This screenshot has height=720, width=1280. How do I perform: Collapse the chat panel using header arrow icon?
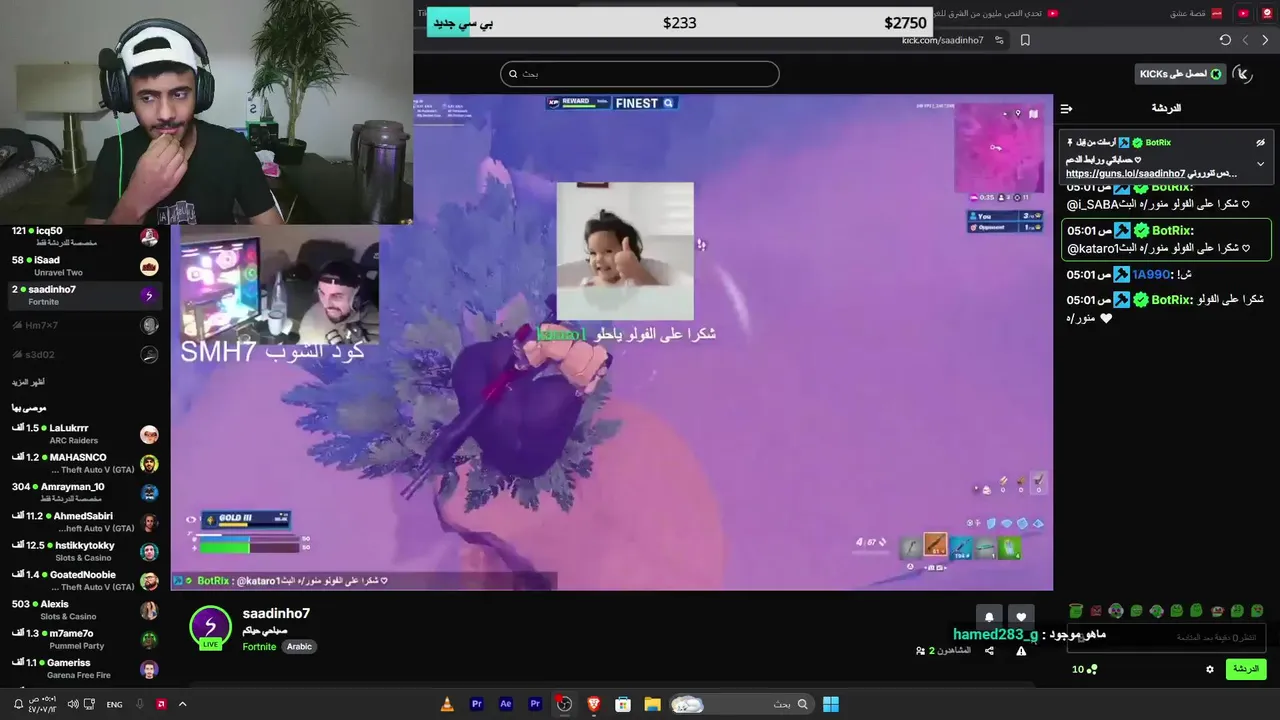click(1066, 108)
